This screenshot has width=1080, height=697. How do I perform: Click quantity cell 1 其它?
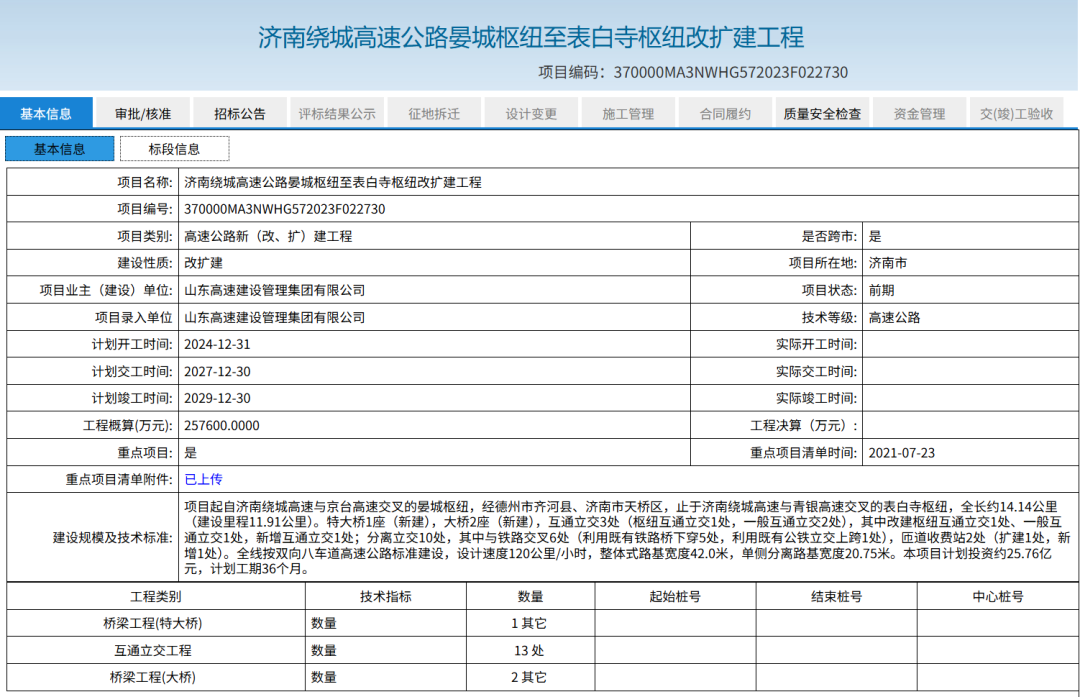tap(529, 623)
